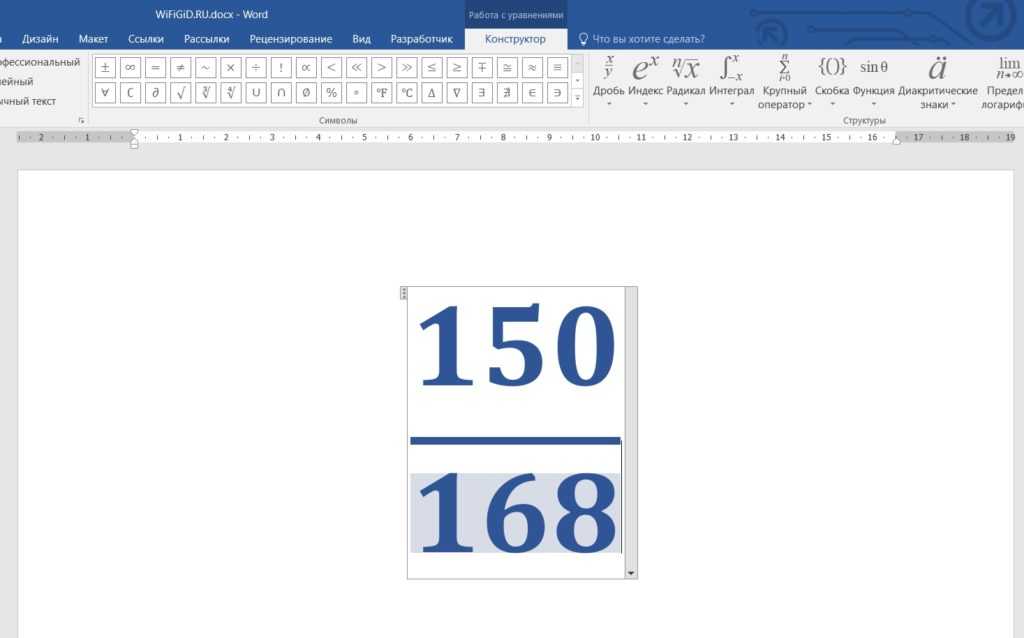Open the Функция structures menu

click(x=874, y=80)
